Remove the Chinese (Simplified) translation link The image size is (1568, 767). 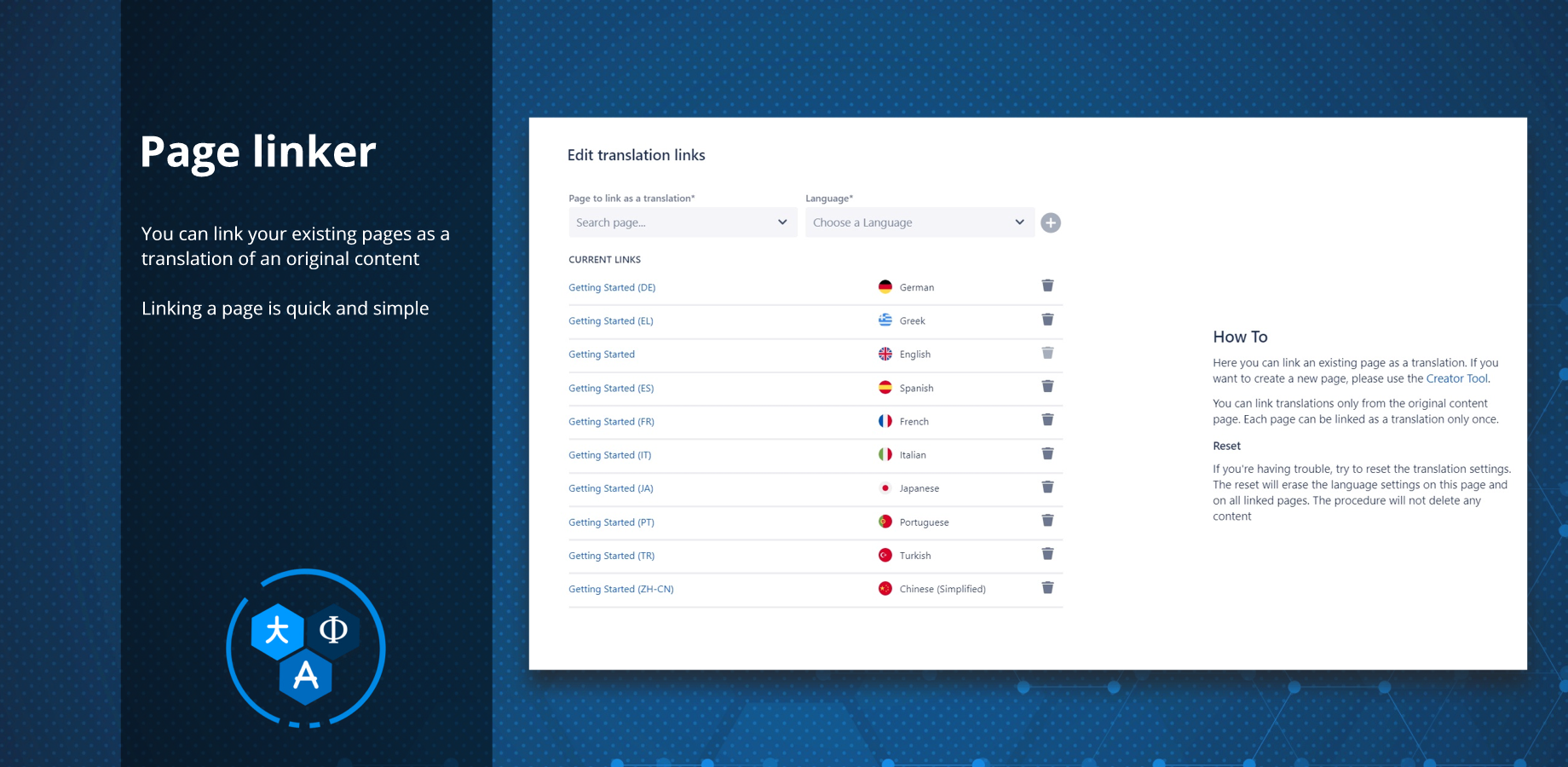coord(1047,587)
